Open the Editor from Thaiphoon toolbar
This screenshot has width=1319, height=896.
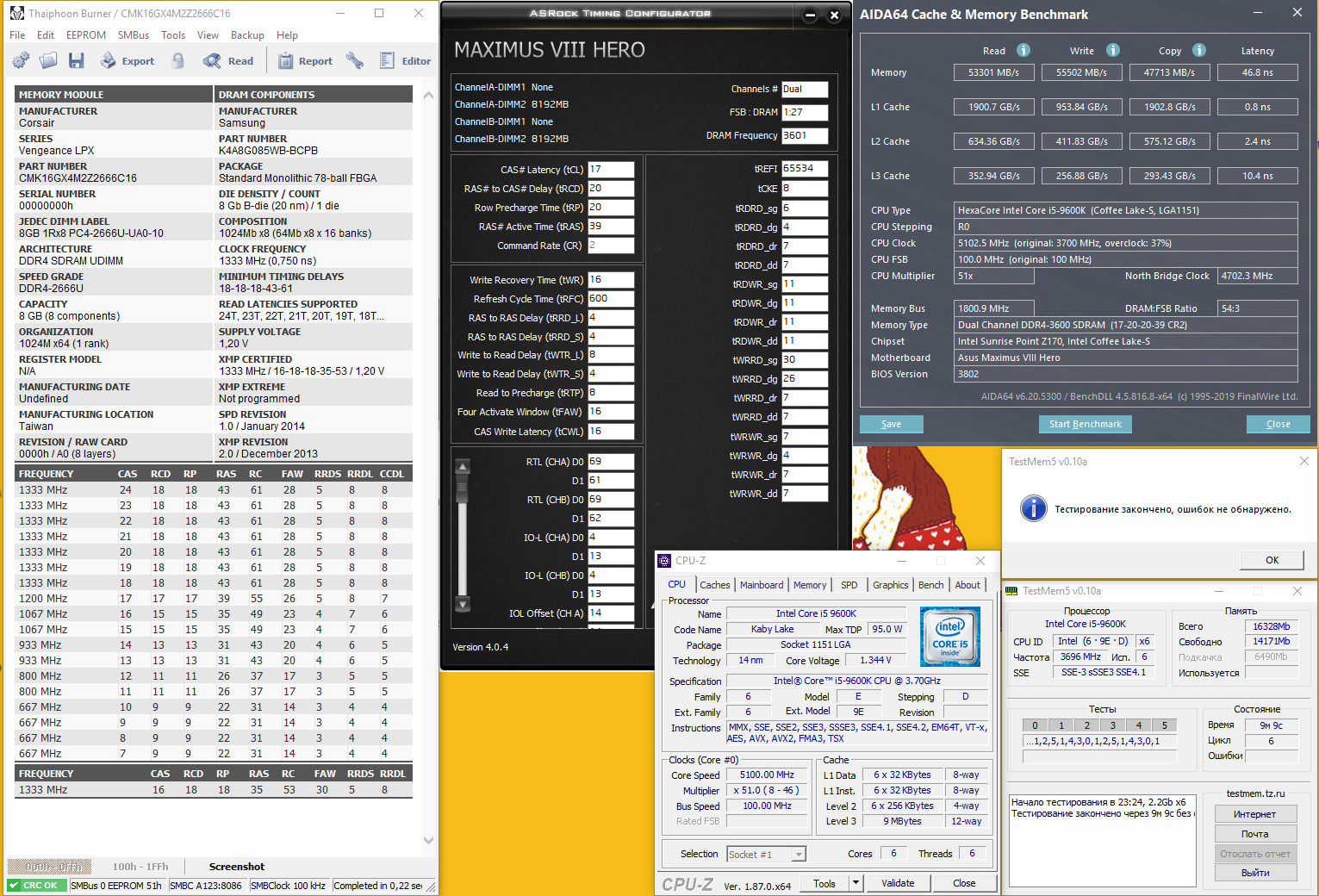pyautogui.click(x=405, y=61)
